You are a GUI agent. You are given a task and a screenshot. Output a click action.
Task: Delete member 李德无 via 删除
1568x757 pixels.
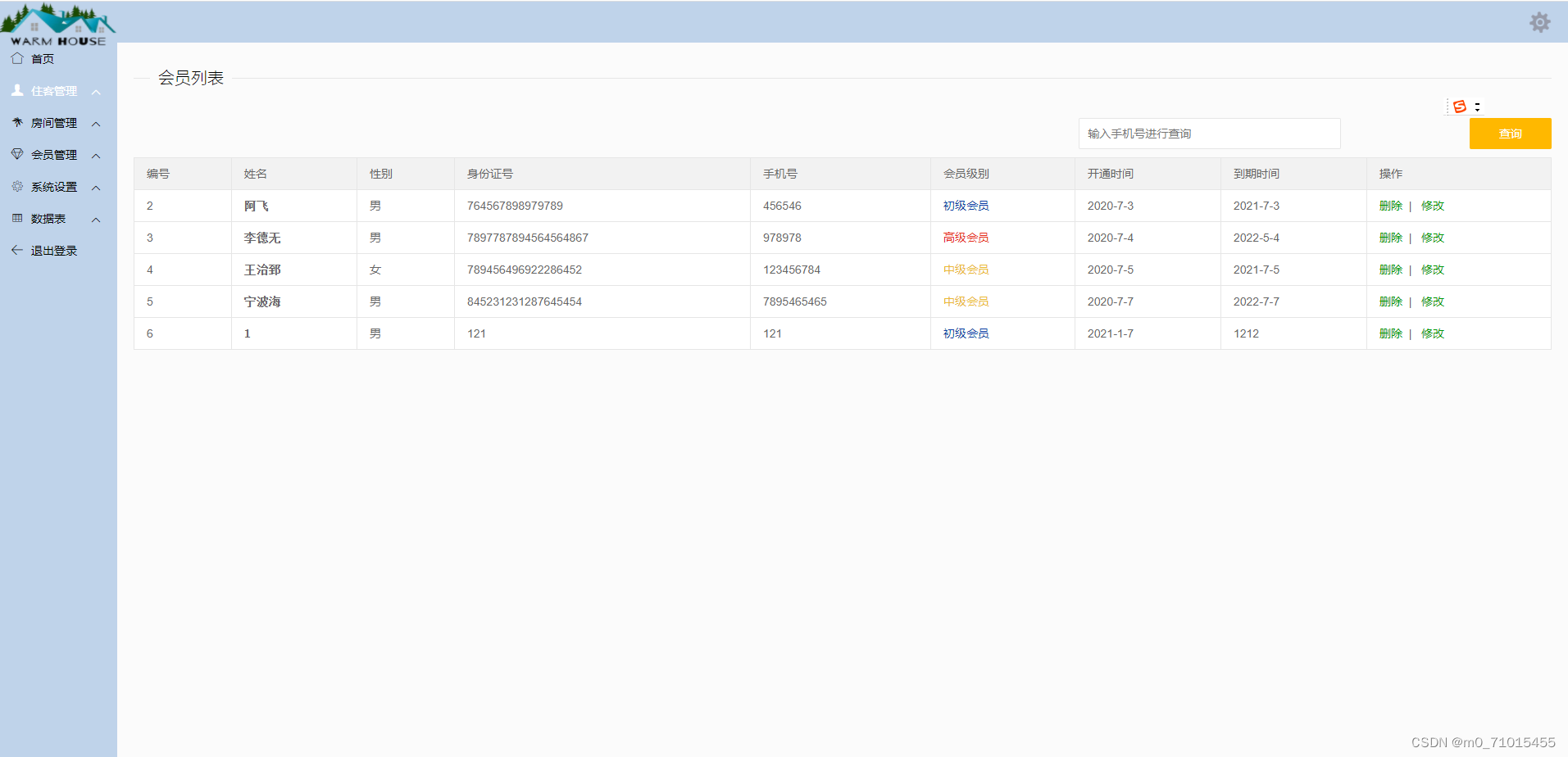pyautogui.click(x=1390, y=238)
